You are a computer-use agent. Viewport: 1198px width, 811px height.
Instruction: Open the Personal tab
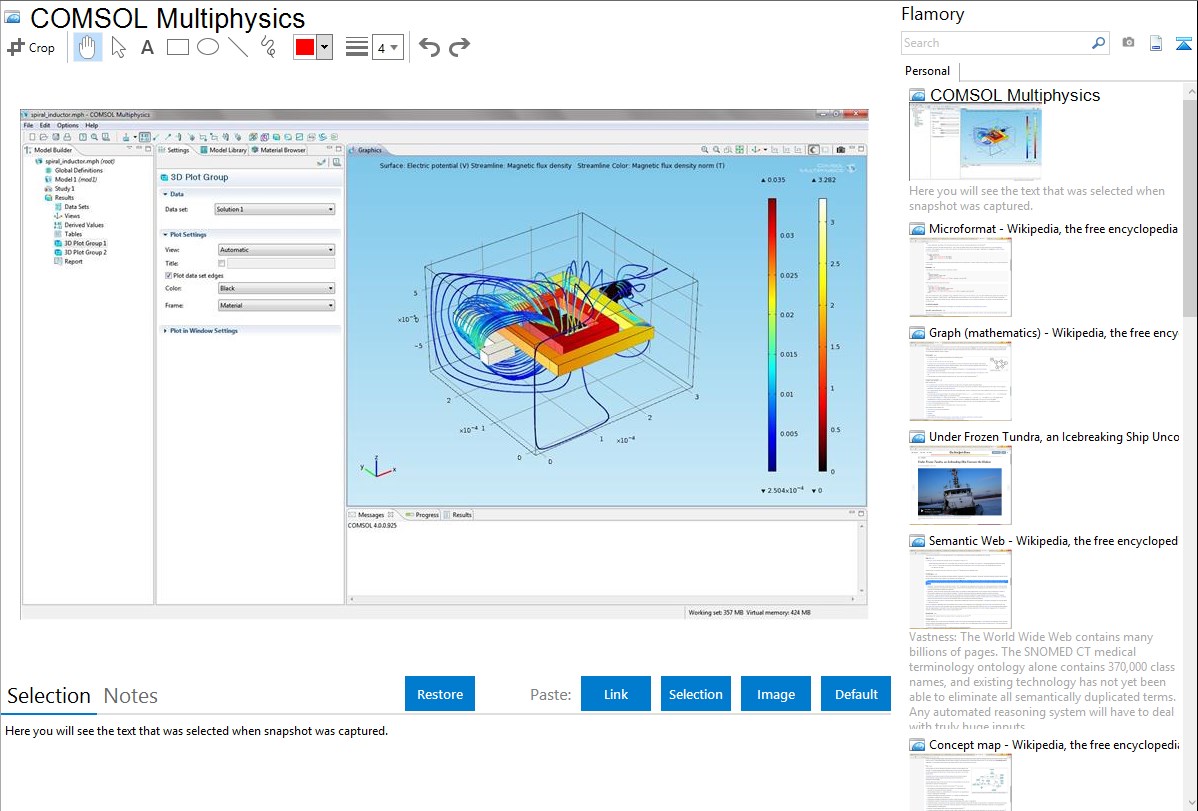(927, 71)
